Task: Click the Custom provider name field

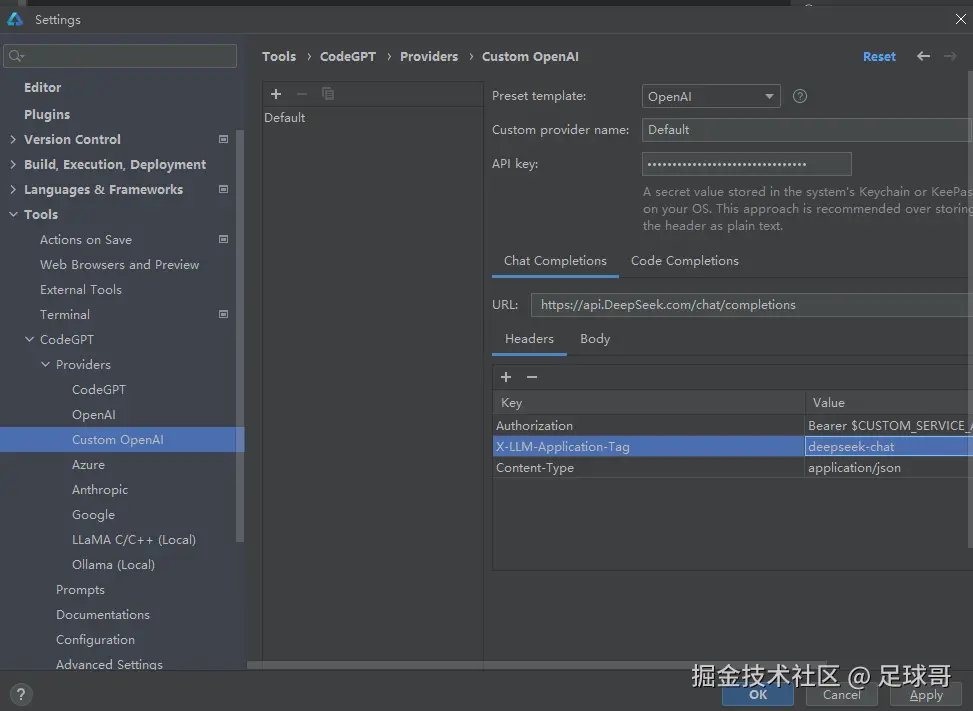Action: [807, 130]
